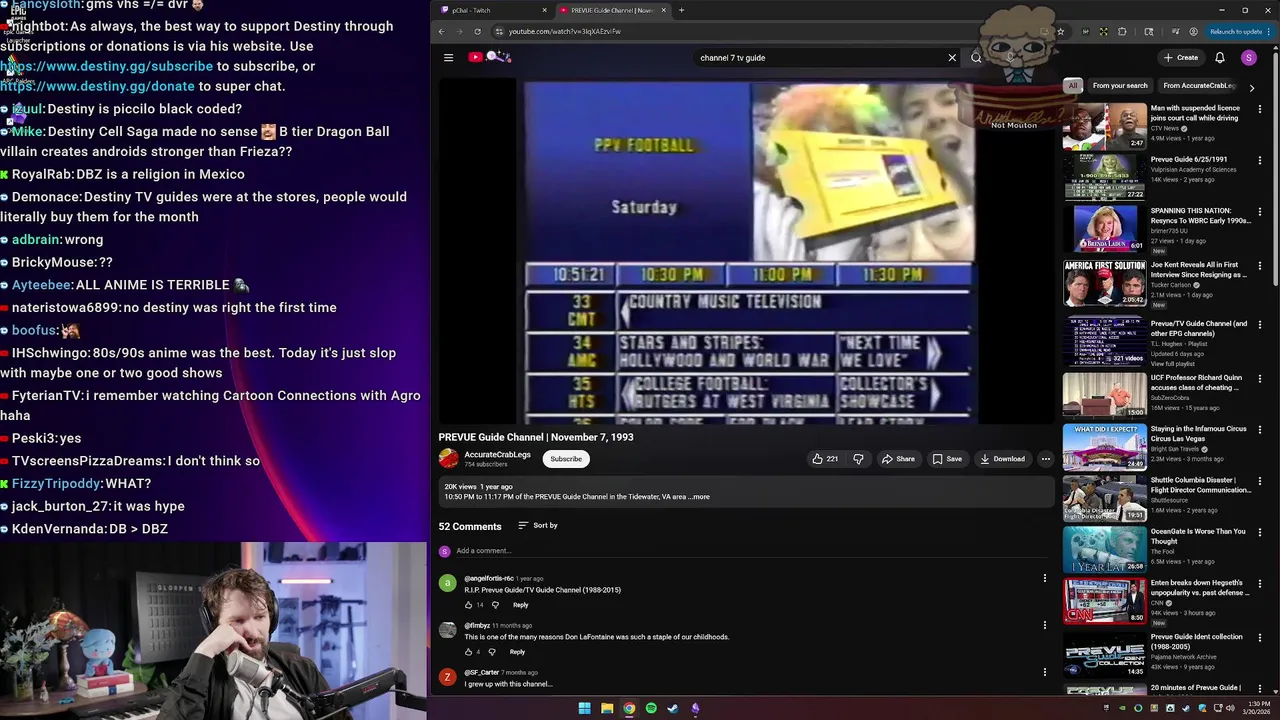Open Shuttle Columbia Disaster video

[1200, 485]
